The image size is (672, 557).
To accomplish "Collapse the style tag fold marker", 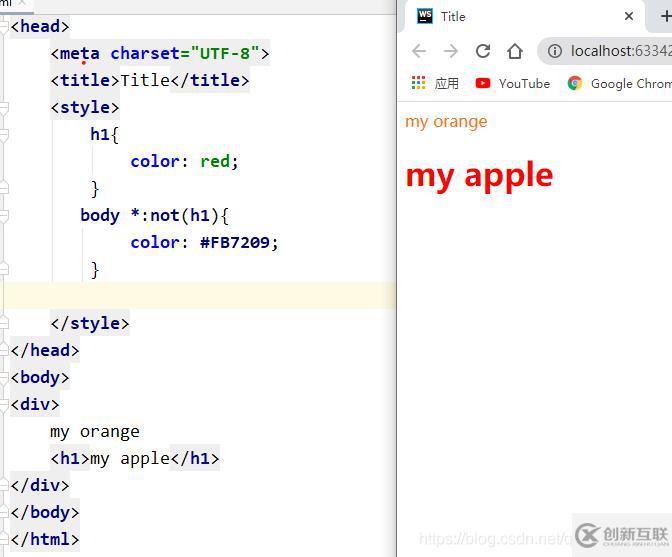I will (4, 108).
